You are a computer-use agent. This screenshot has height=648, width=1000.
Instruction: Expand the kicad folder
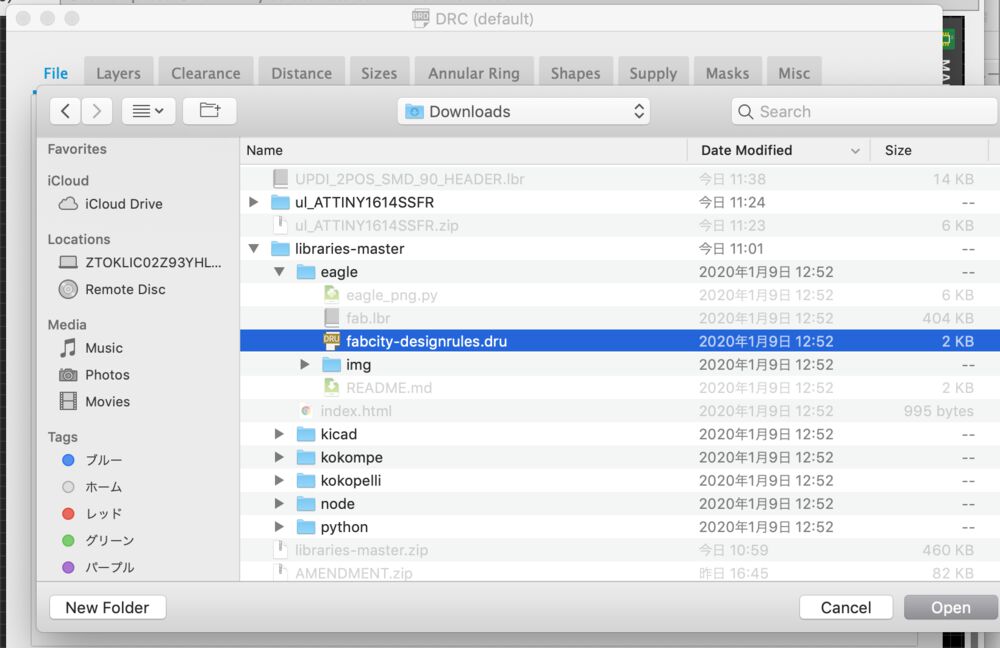click(279, 434)
